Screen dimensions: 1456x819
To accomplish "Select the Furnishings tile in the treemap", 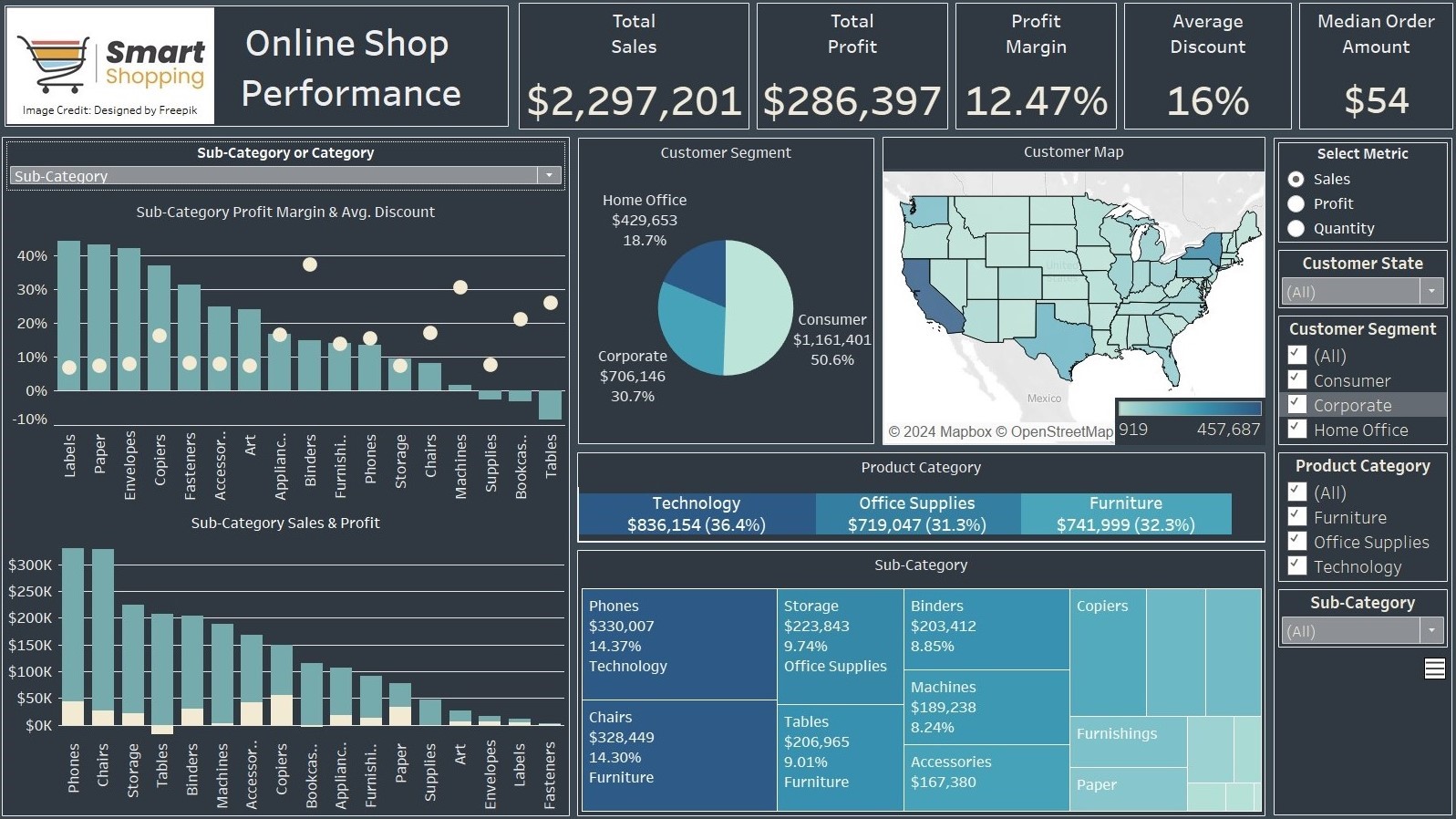I will click(1129, 741).
